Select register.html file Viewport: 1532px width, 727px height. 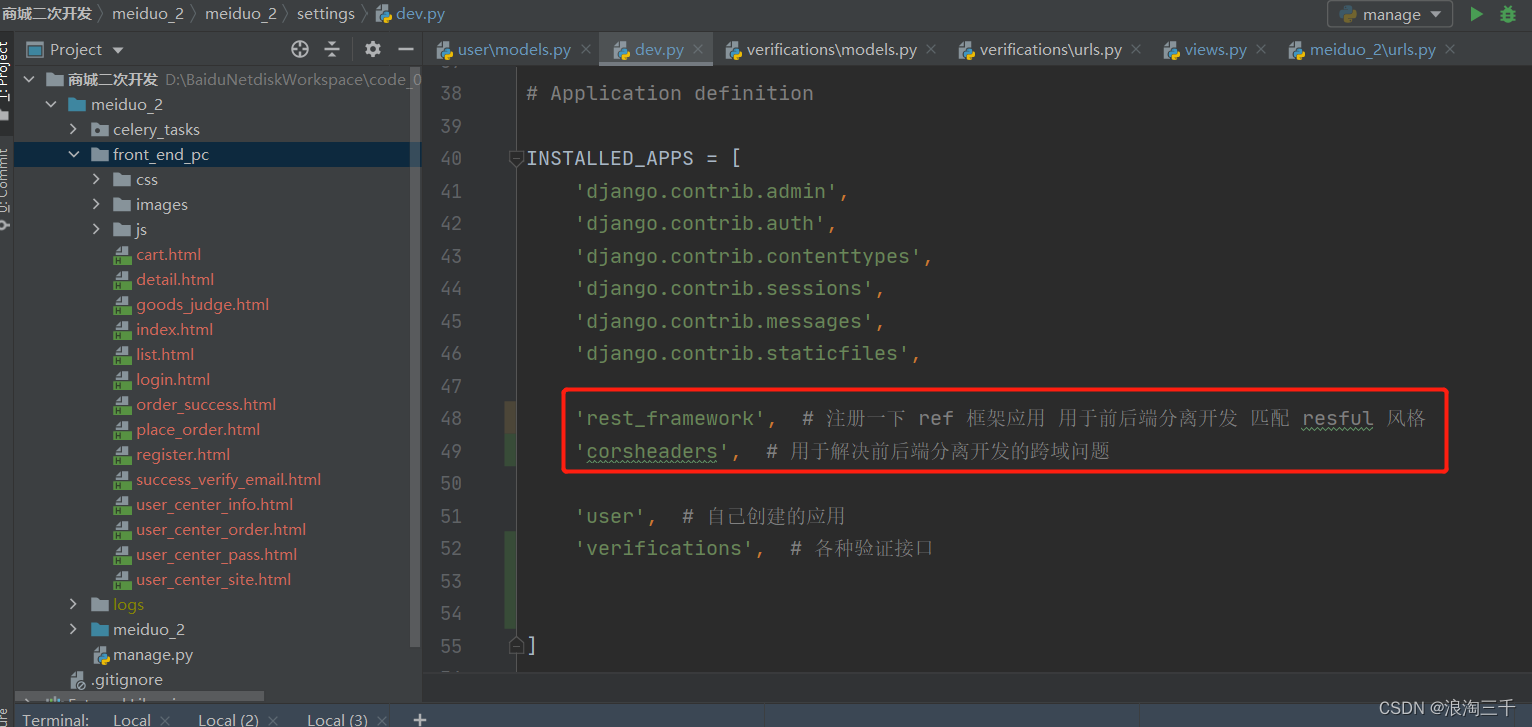183,454
